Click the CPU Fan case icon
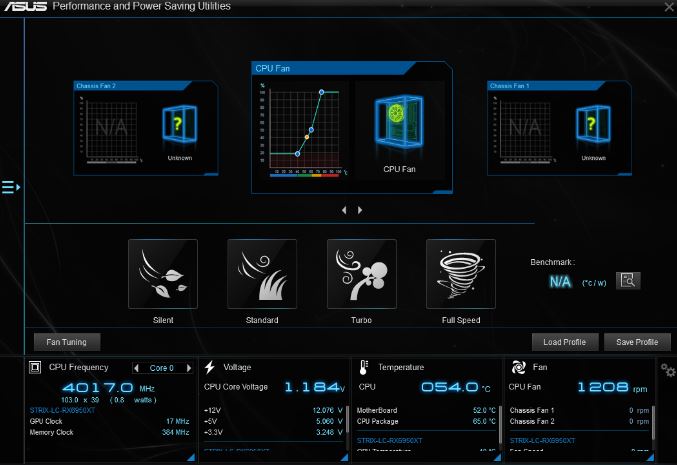The width and height of the screenshot is (677, 465). [x=399, y=125]
